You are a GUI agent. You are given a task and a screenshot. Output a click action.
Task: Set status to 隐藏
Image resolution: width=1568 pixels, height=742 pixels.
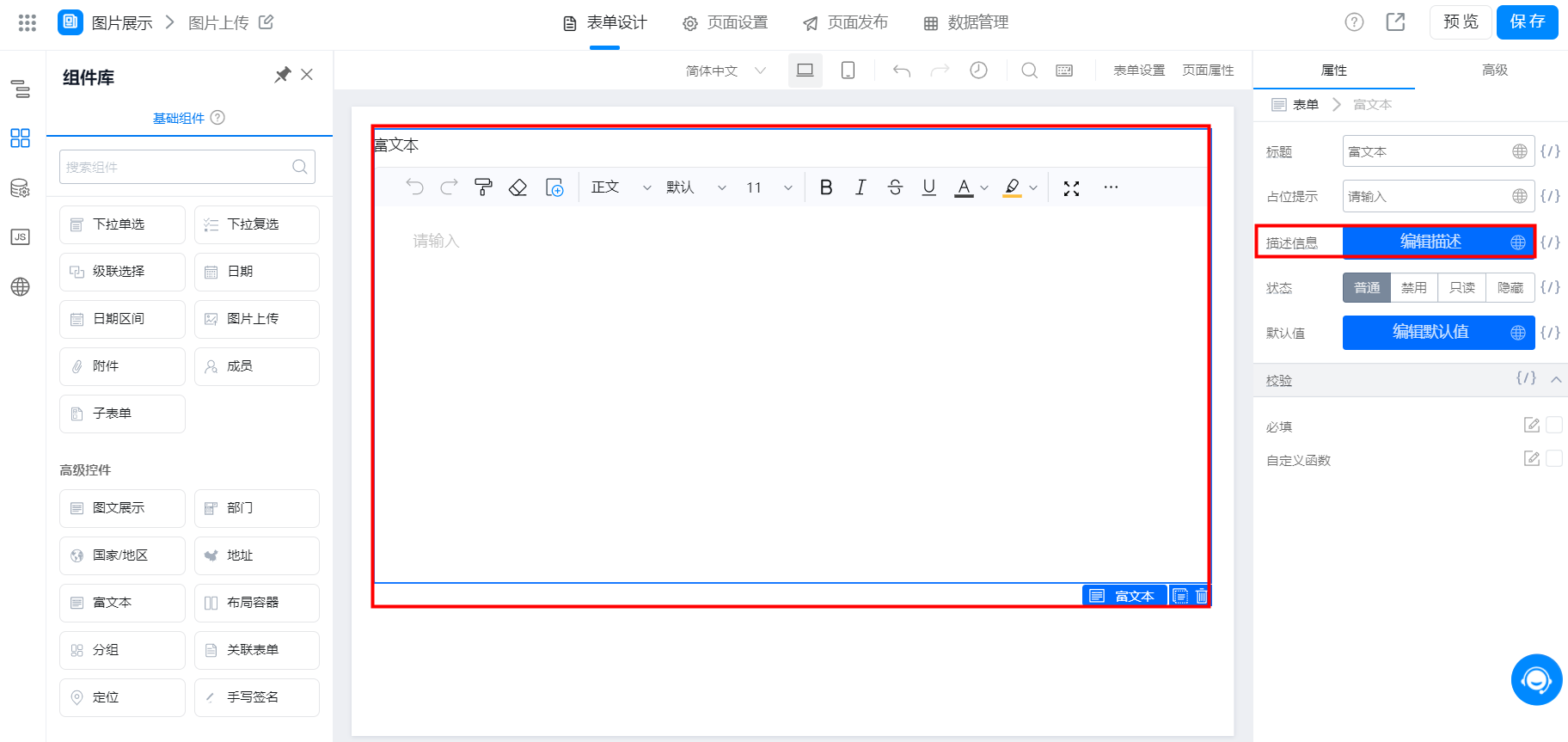(1510, 287)
